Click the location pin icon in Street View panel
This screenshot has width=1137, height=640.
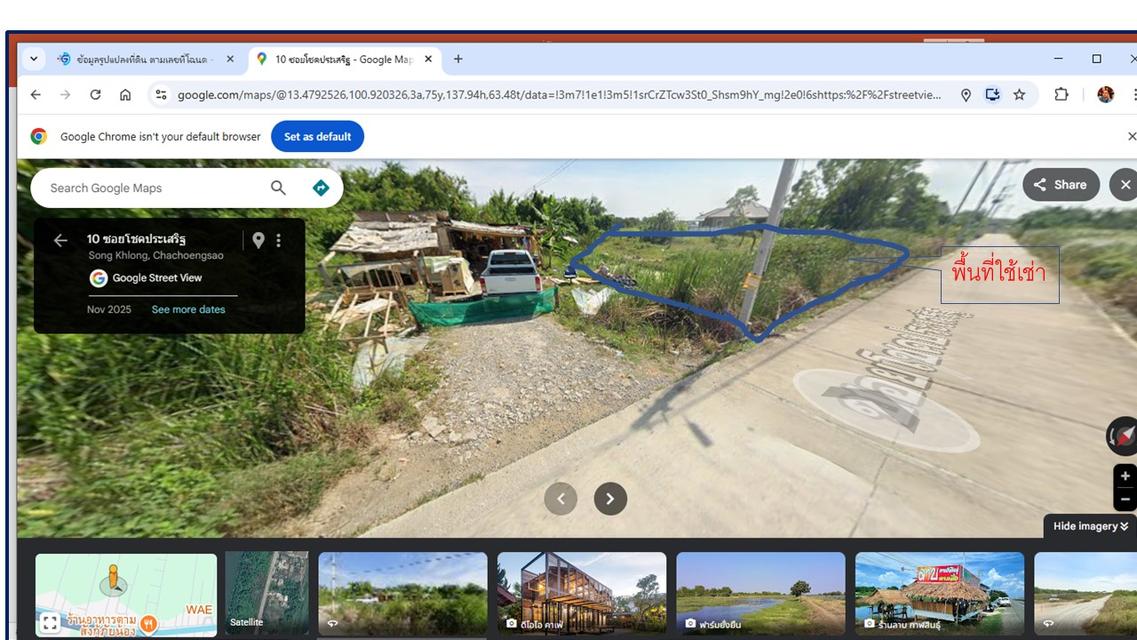pos(258,240)
